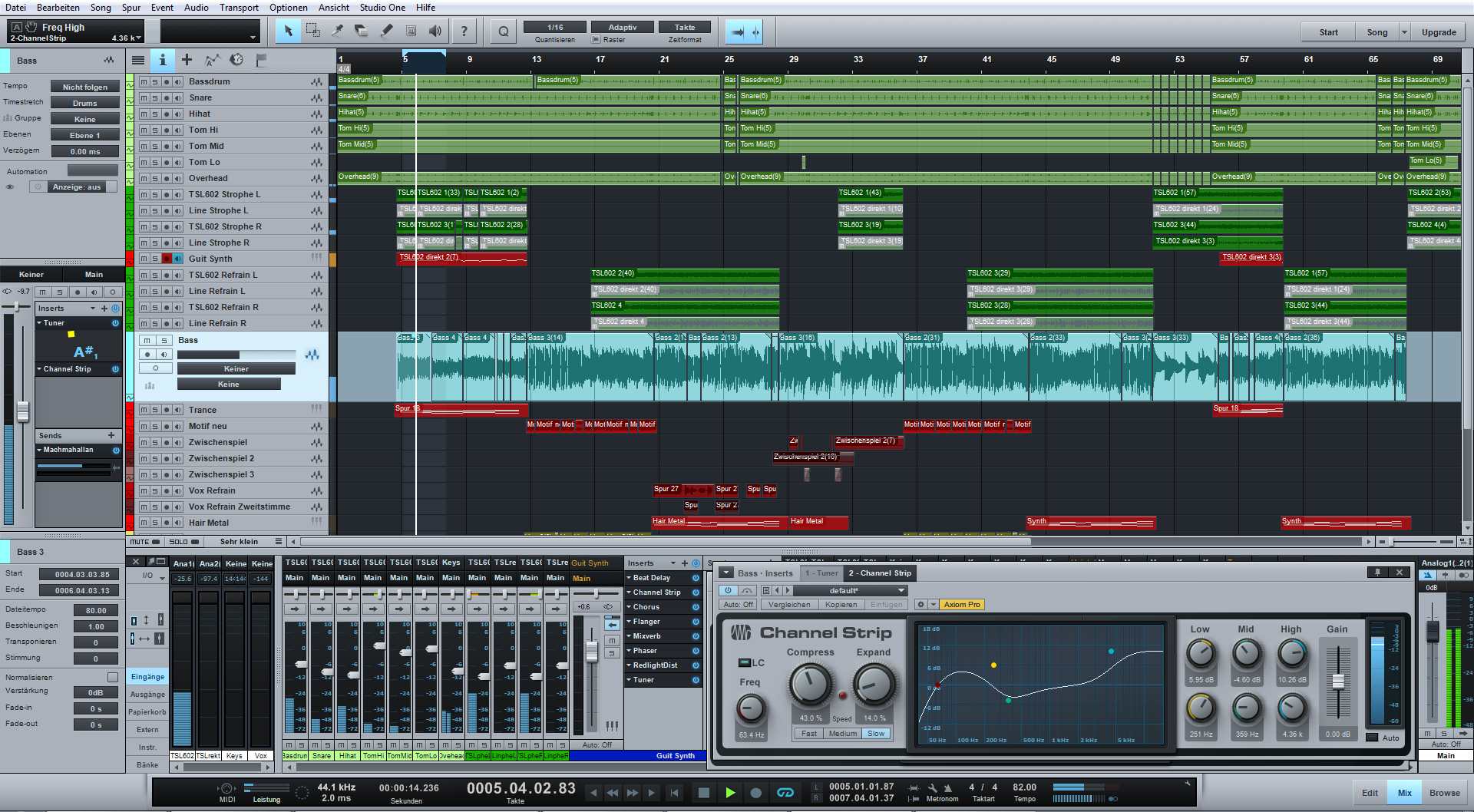This screenshot has width=1474, height=812.
Task: Click the Upgrade button
Action: (x=1438, y=32)
